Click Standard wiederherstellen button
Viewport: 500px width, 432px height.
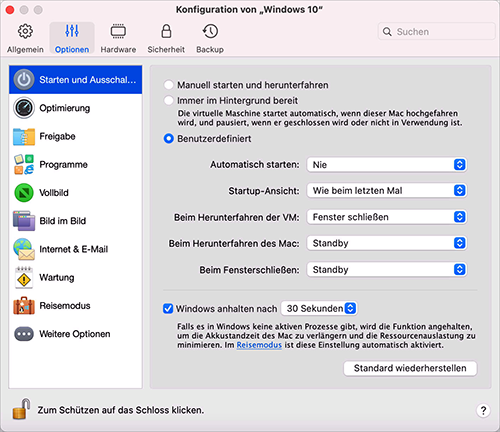[x=410, y=368]
